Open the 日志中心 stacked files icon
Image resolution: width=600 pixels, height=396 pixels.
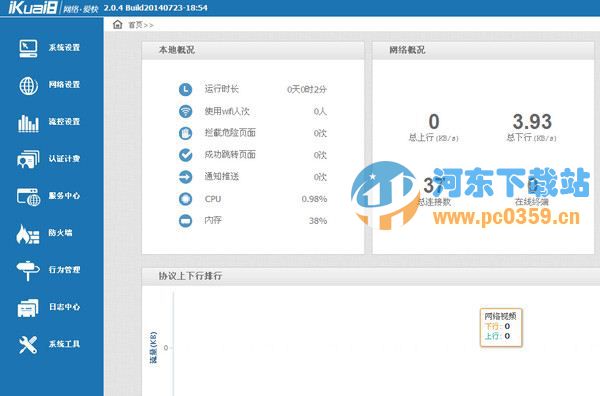(x=28, y=308)
